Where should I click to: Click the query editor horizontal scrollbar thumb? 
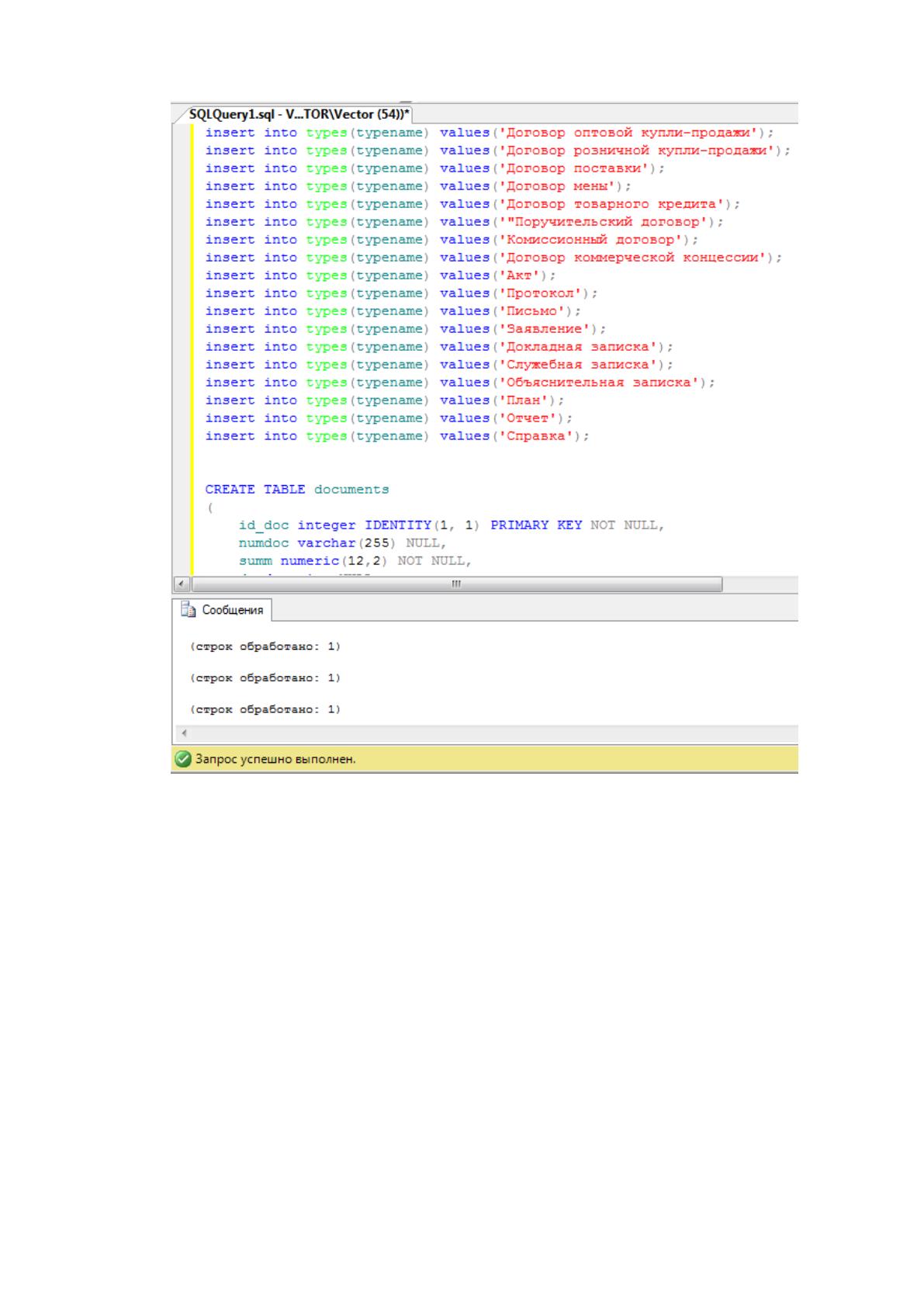pos(457,584)
